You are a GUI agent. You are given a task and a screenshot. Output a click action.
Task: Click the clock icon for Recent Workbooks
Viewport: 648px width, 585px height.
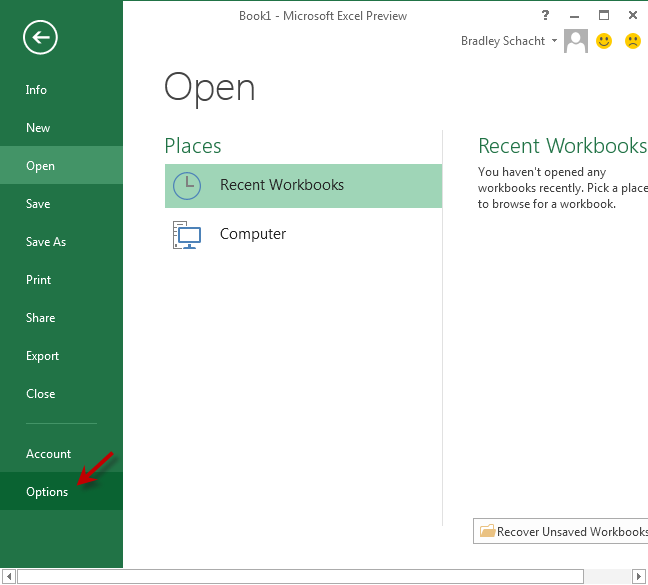tap(187, 186)
